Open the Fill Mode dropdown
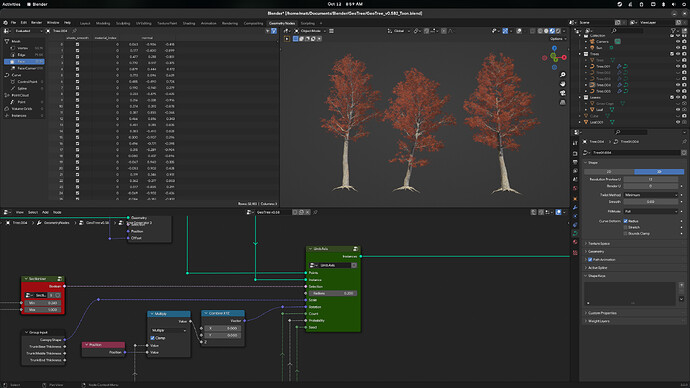690x388 pixels. [x=651, y=211]
